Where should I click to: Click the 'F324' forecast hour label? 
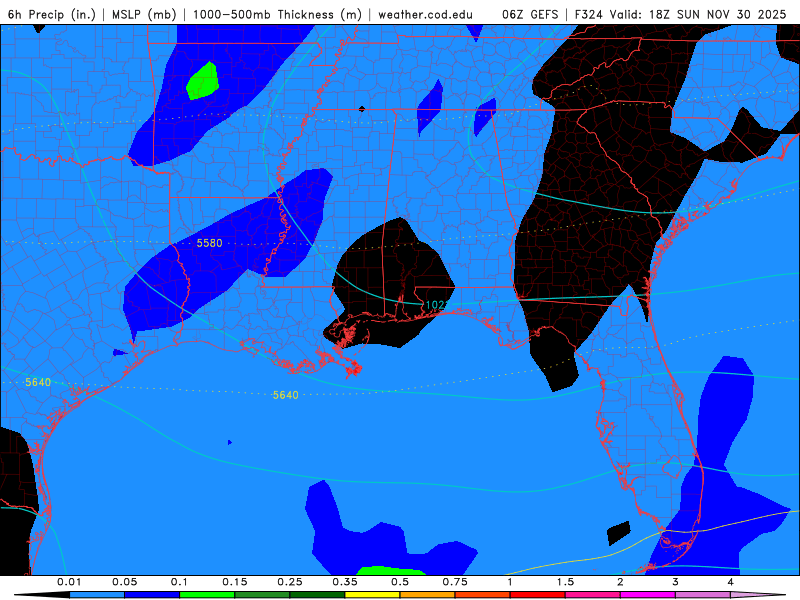(588, 14)
